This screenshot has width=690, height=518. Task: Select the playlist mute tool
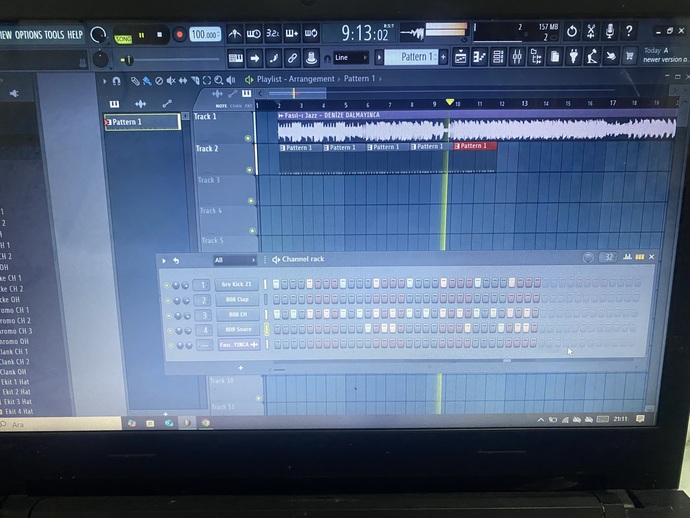coord(171,81)
